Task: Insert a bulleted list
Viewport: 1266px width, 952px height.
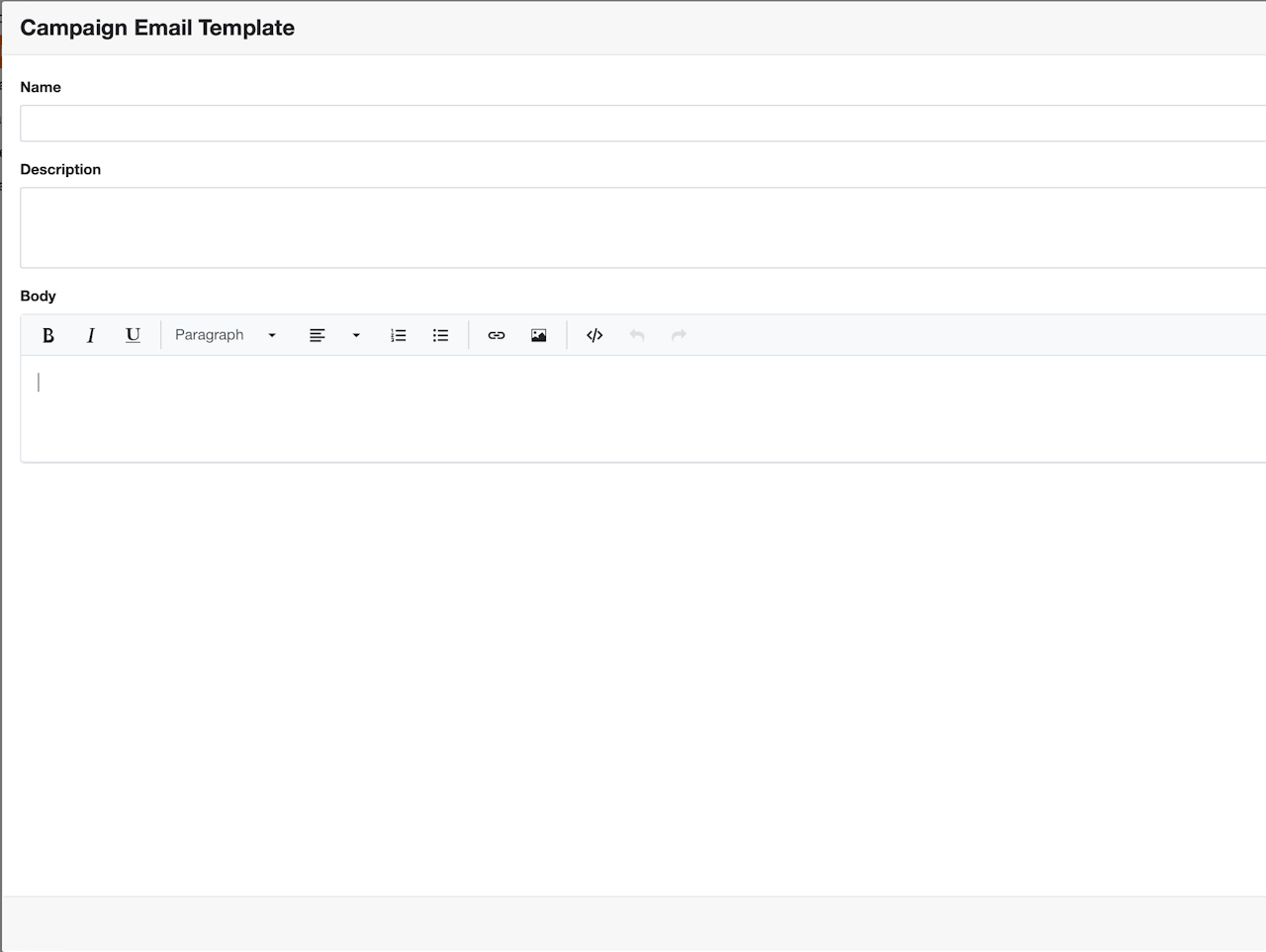Action: tap(441, 335)
